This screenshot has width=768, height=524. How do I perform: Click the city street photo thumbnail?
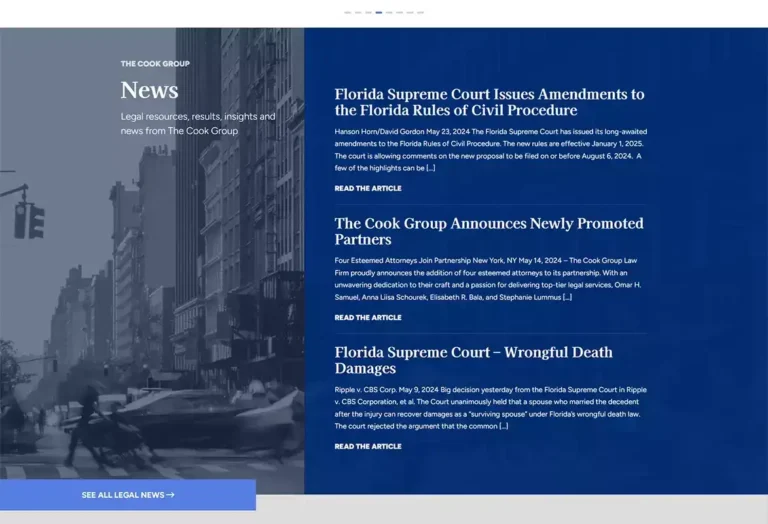pos(152,261)
